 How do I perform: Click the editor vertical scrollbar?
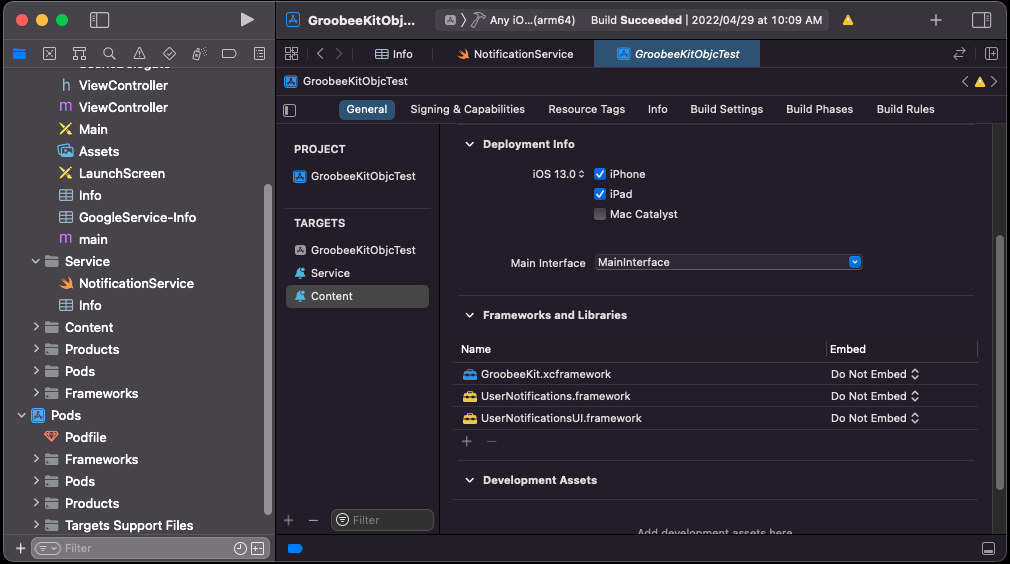pyautogui.click(x=1000, y=361)
